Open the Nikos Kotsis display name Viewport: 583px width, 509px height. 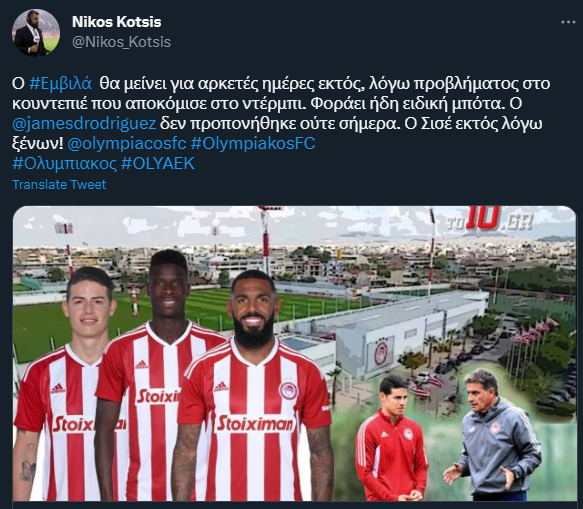pyautogui.click(x=116, y=22)
